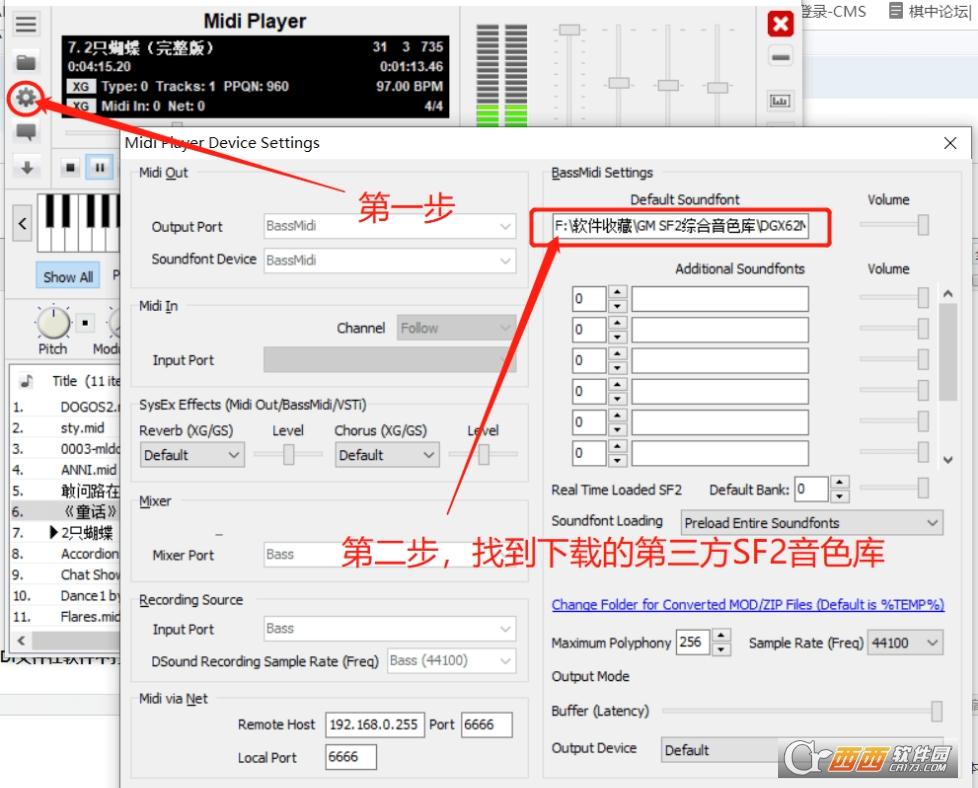This screenshot has width=978, height=788.
Task: Click the Midi In Input Port field
Action: coord(390,360)
